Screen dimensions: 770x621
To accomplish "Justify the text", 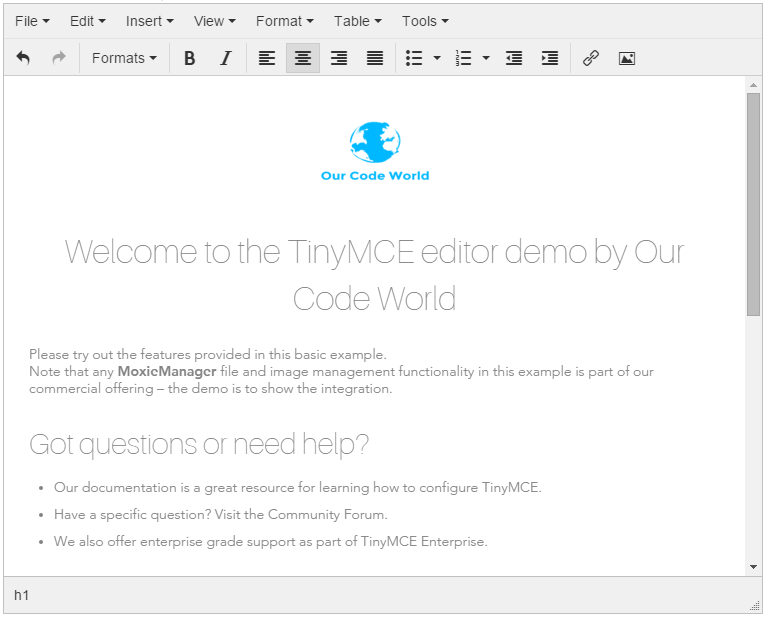I will pyautogui.click(x=375, y=58).
